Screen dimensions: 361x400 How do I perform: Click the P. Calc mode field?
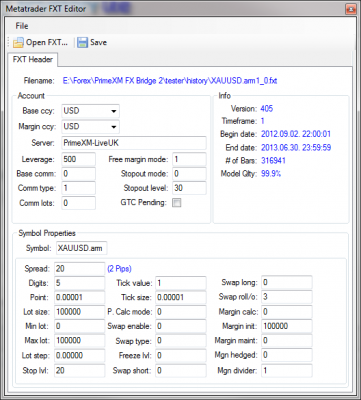pyautogui.click(x=181, y=312)
